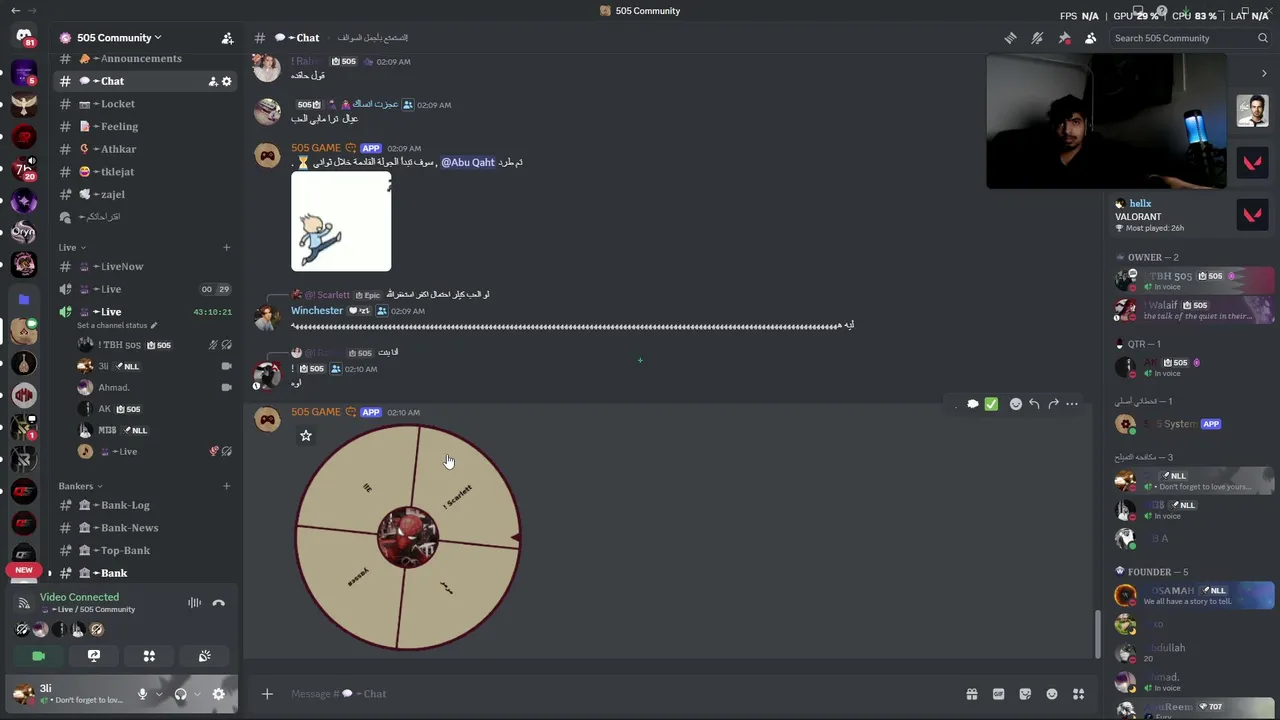1280x720 pixels.
Task: React with green checkmark emoji
Action: [991, 404]
